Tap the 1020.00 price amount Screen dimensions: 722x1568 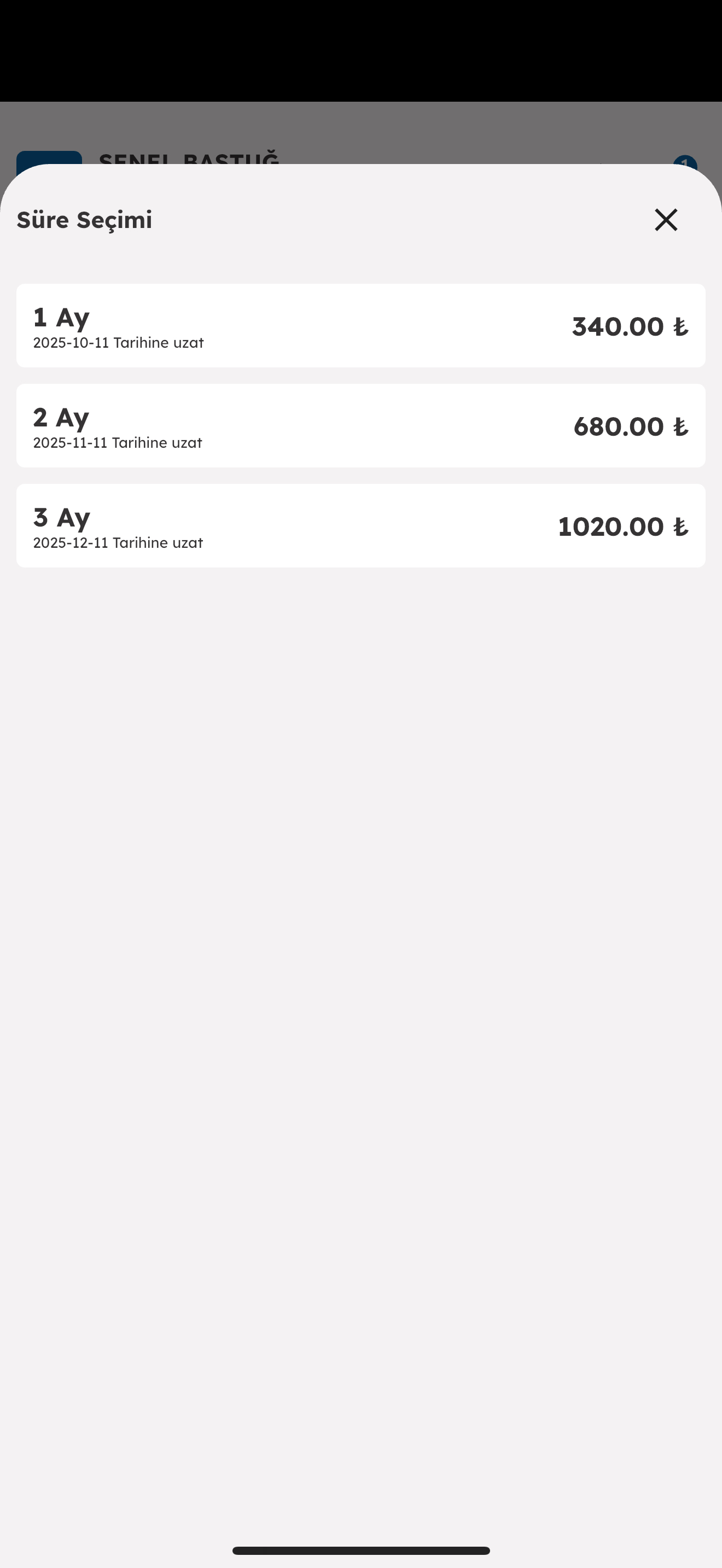610,526
